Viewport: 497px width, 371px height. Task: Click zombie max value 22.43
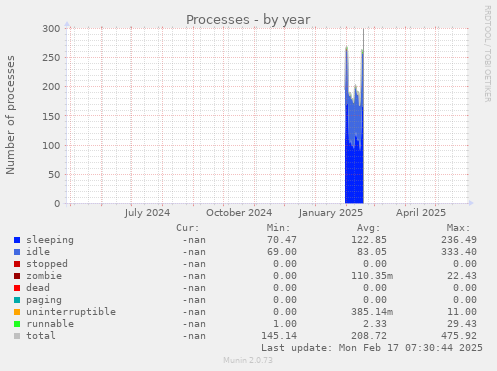coord(462,276)
